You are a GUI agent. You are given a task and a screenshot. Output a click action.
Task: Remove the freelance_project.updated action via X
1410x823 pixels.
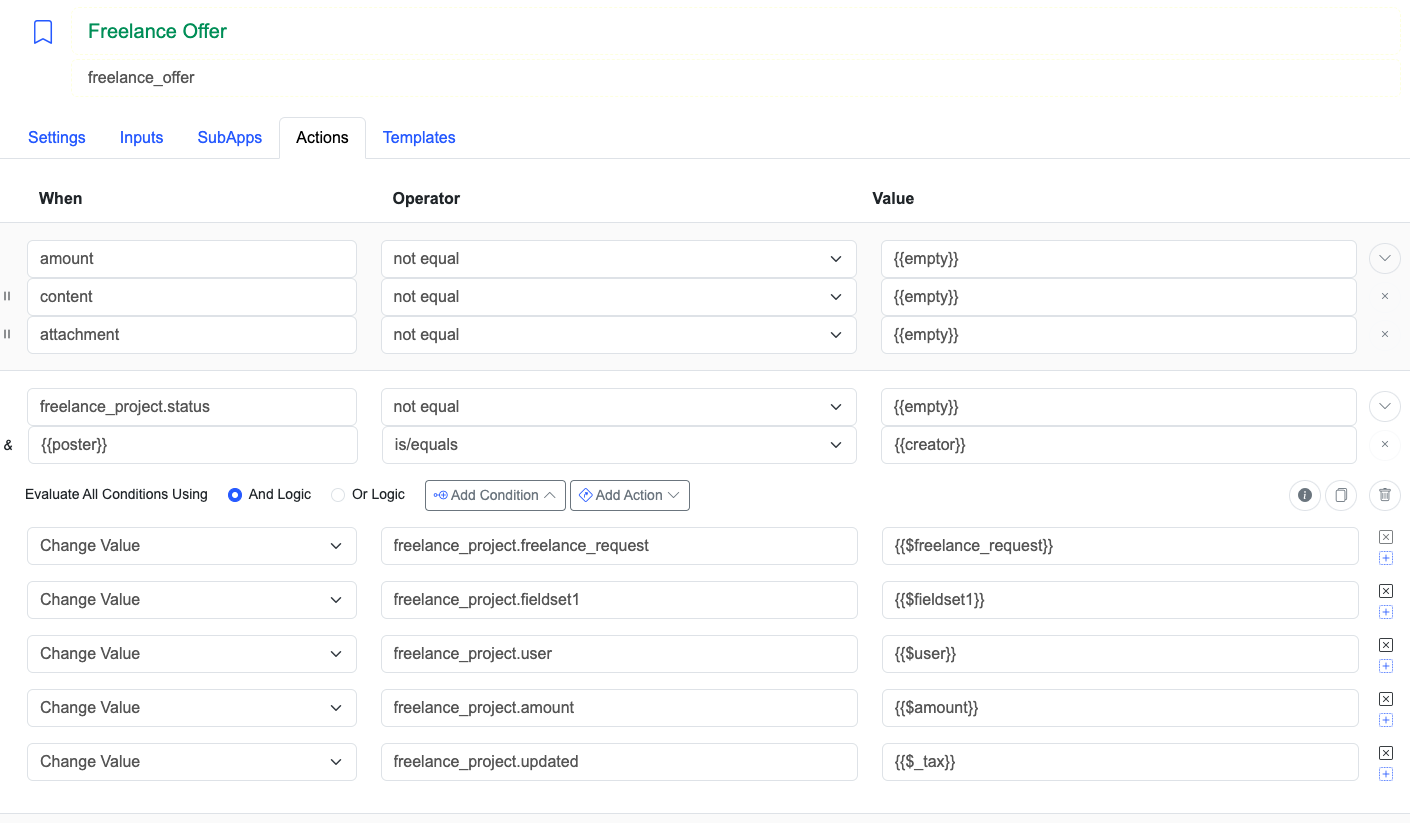click(1386, 753)
